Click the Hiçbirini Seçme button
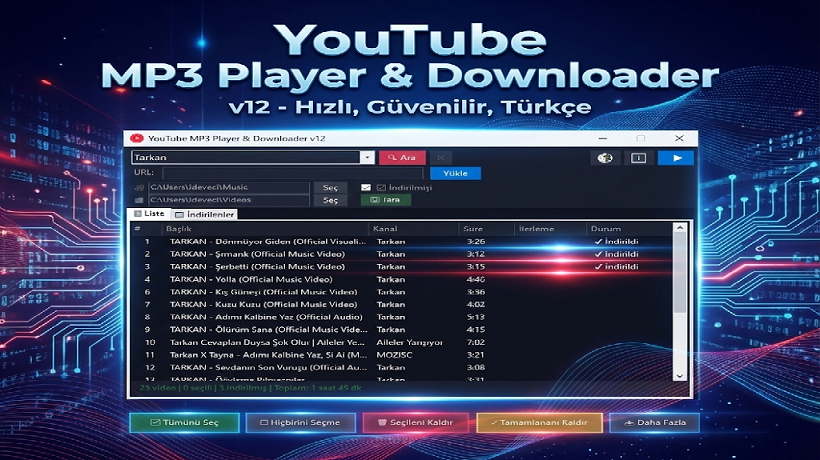The image size is (820, 460). click(300, 422)
